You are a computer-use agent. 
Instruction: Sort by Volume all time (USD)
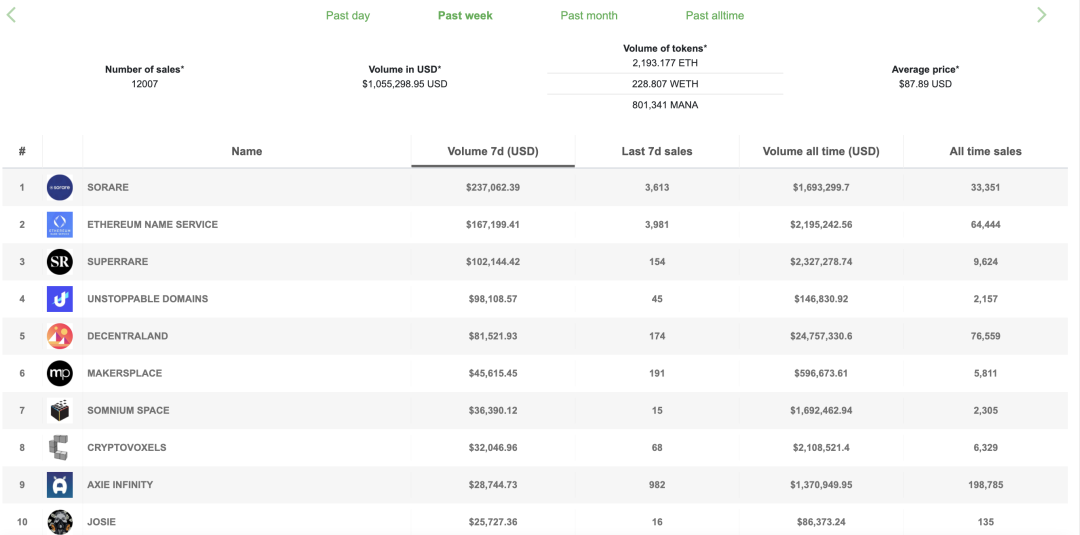click(x=821, y=151)
